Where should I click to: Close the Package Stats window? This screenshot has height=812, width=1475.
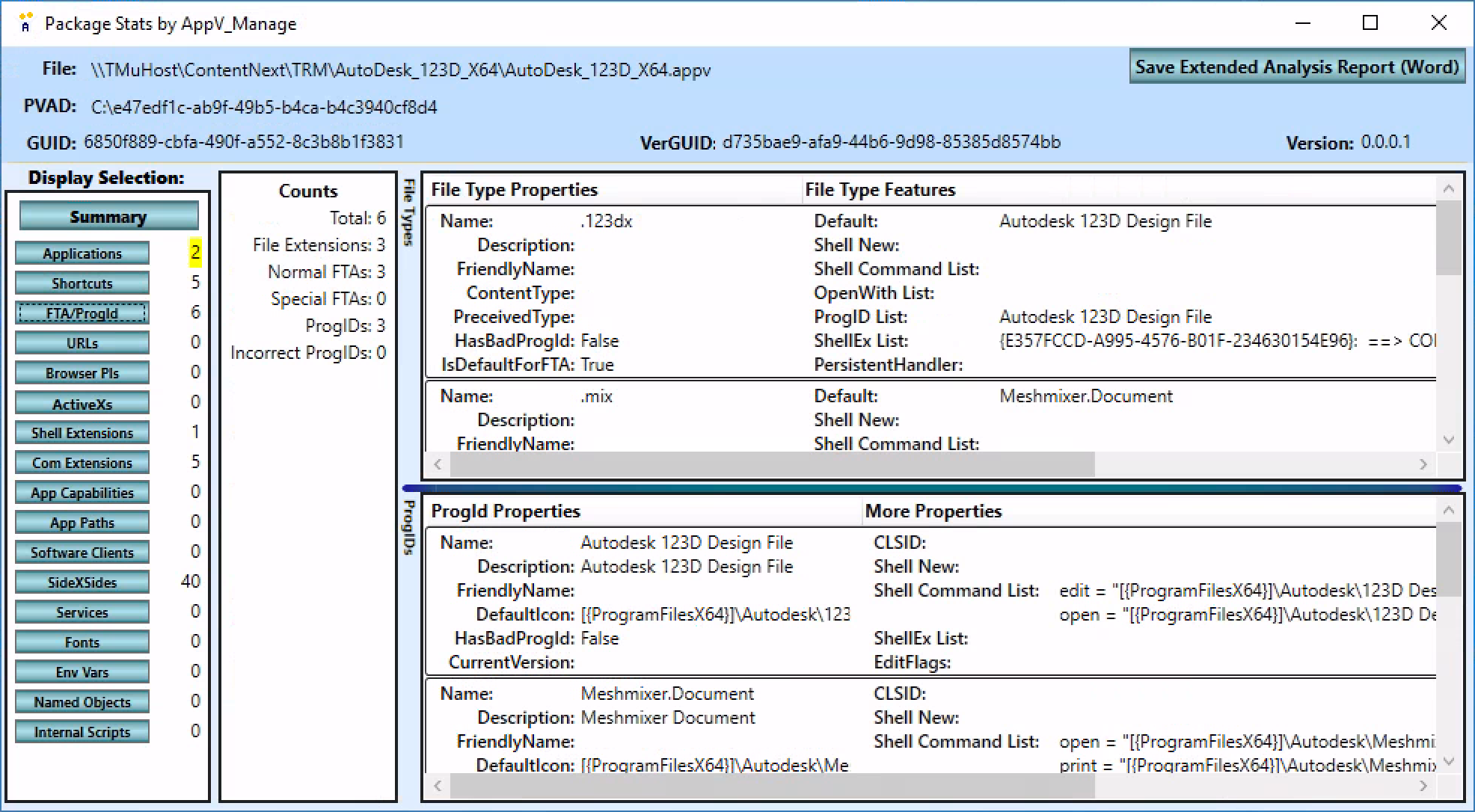(x=1438, y=23)
